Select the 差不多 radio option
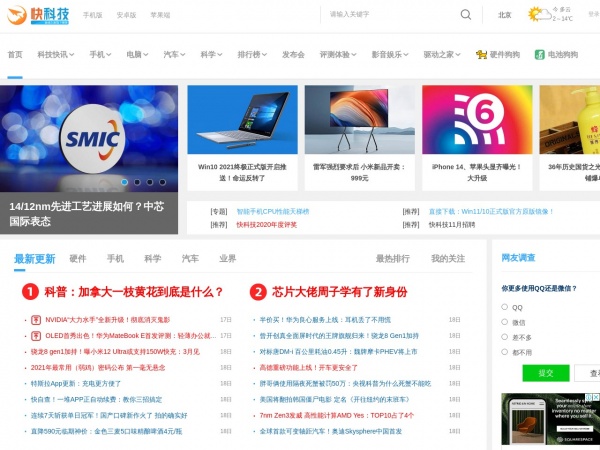Image resolution: width=600 pixels, height=450 pixels. pos(504,337)
